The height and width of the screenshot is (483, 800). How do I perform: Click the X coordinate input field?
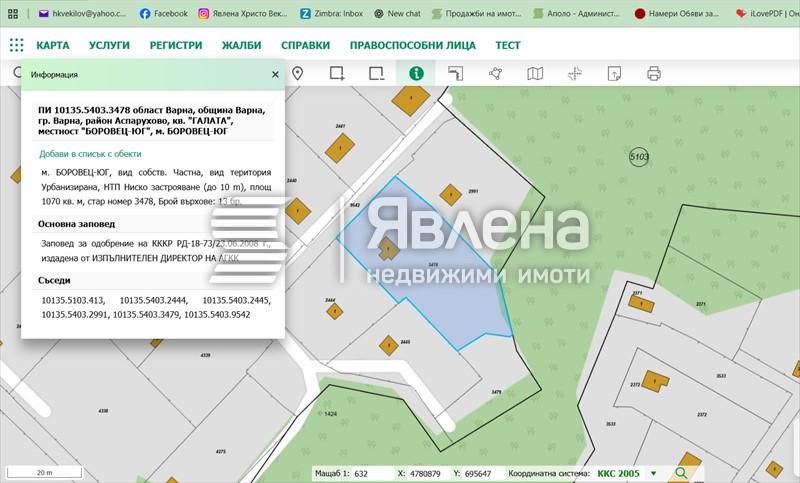(x=428, y=473)
